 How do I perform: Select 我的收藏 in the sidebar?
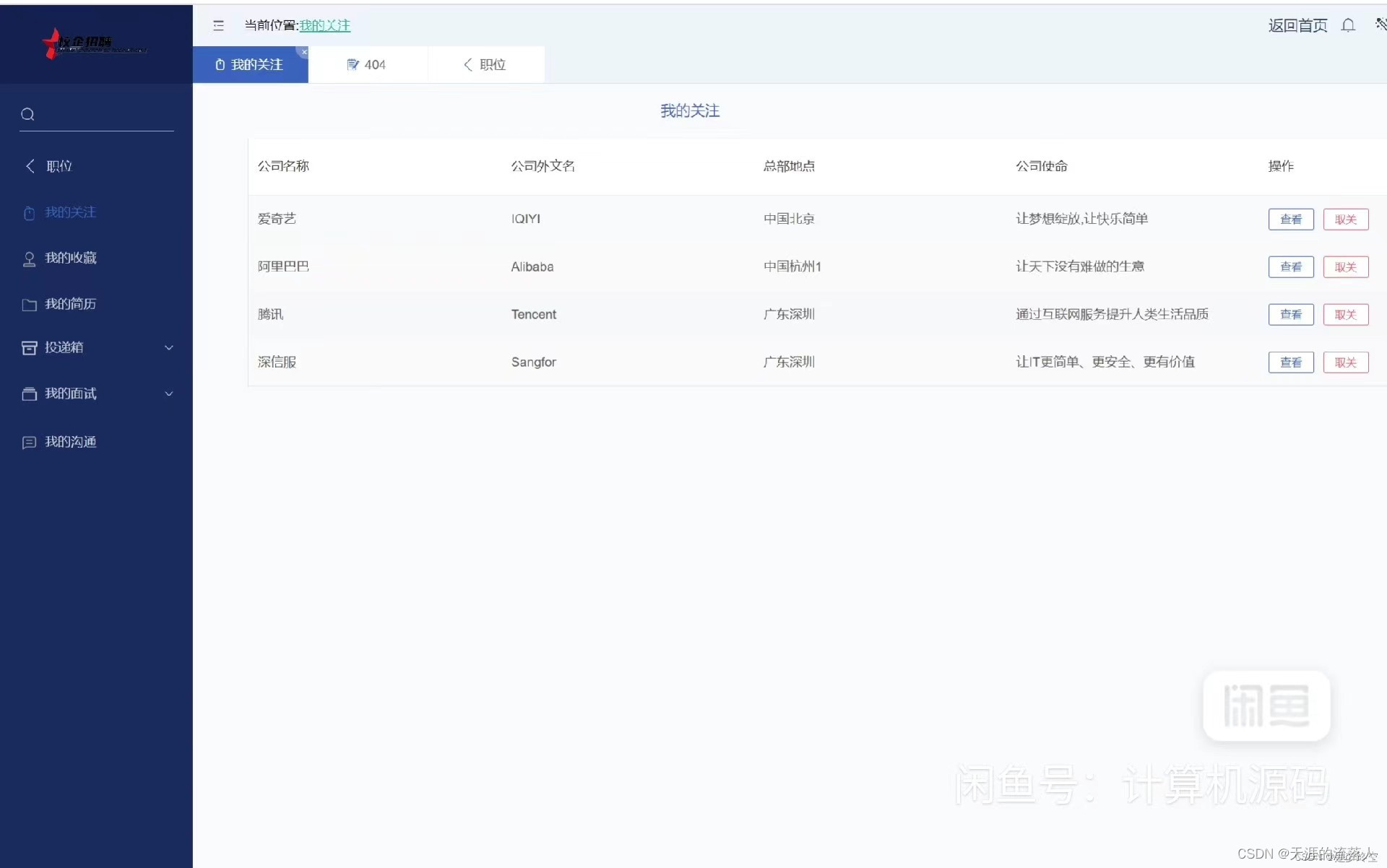click(x=70, y=258)
